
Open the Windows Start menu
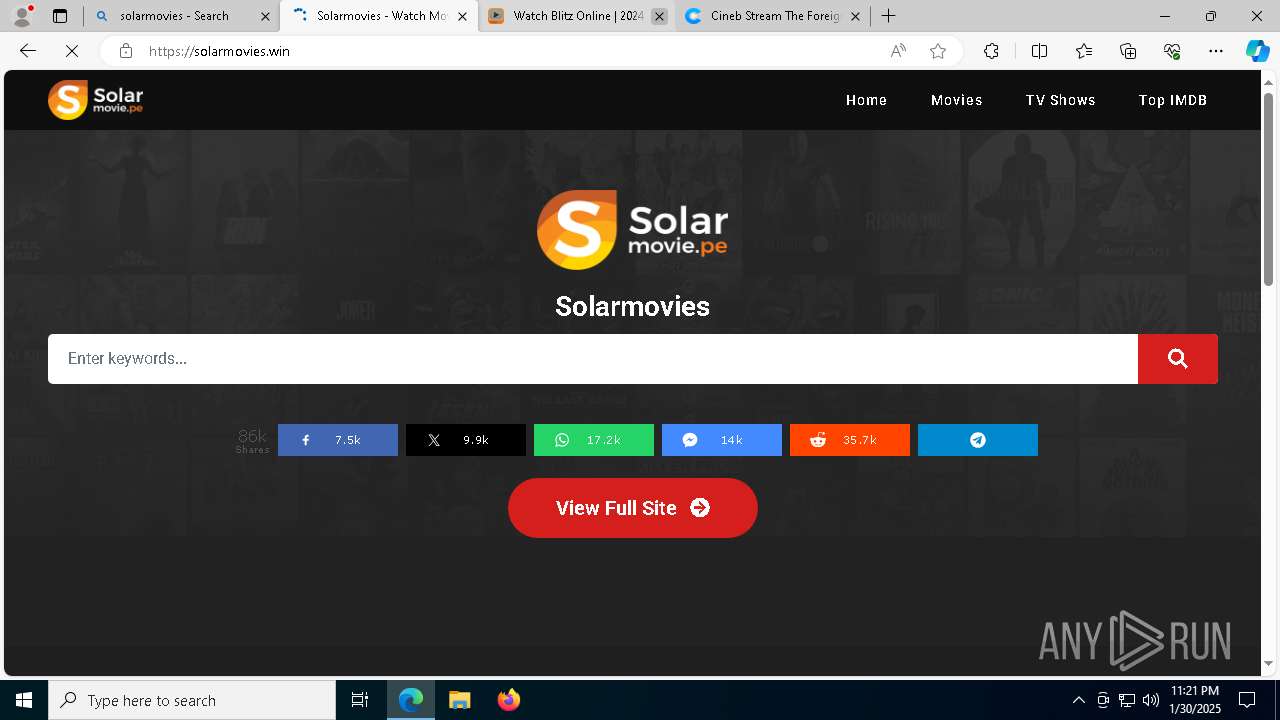tap(24, 700)
